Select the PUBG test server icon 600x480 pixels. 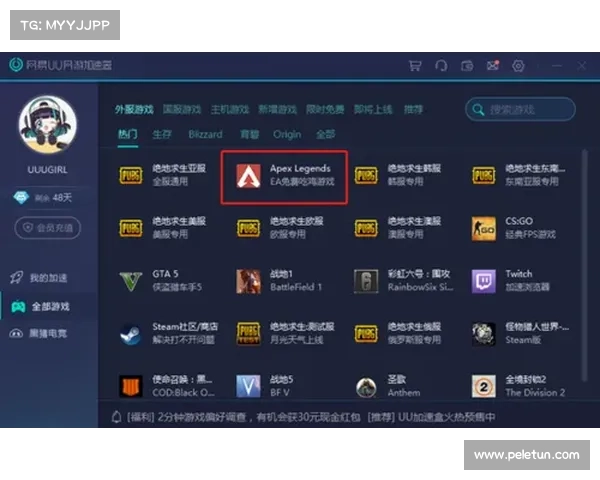pos(249,333)
